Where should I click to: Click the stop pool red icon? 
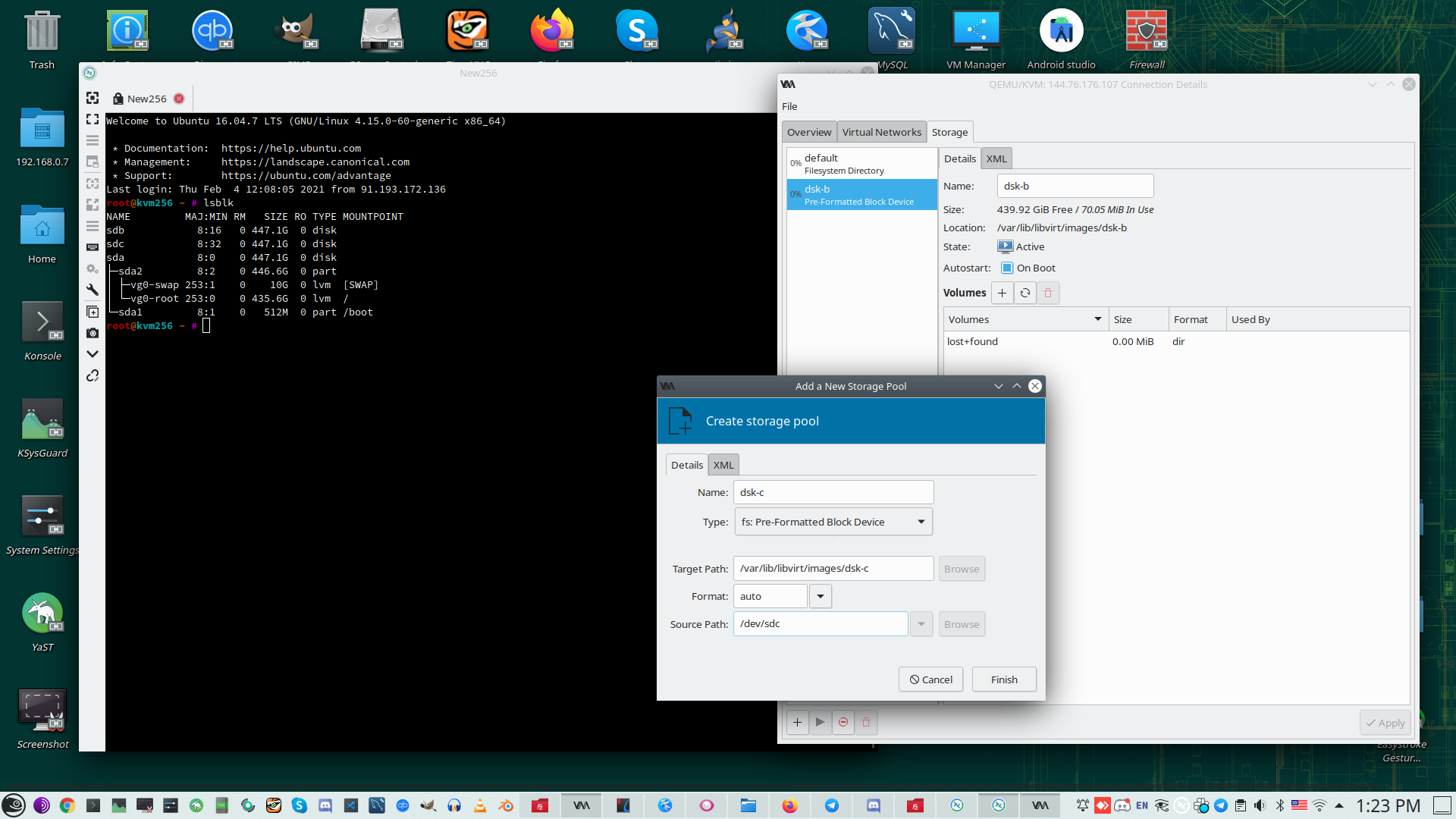point(843,723)
